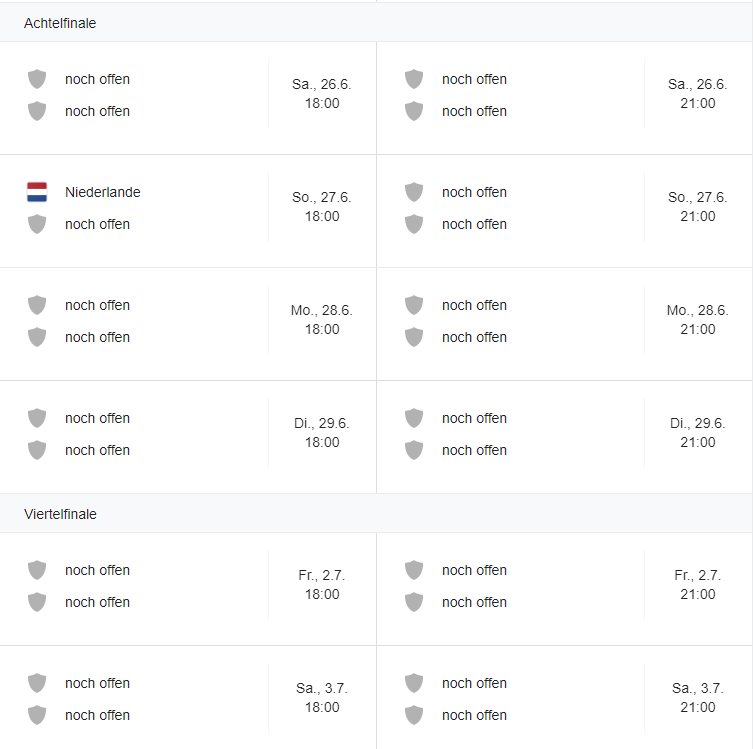Select the Sa., 3.7. 18:00 match time
Viewport: 753px width, 749px height.
pyautogui.click(x=322, y=698)
